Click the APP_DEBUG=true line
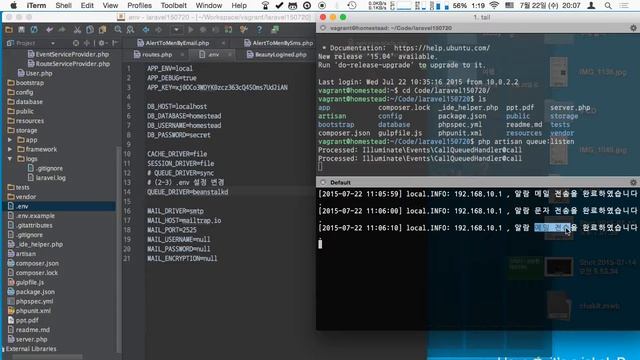 (x=172, y=78)
